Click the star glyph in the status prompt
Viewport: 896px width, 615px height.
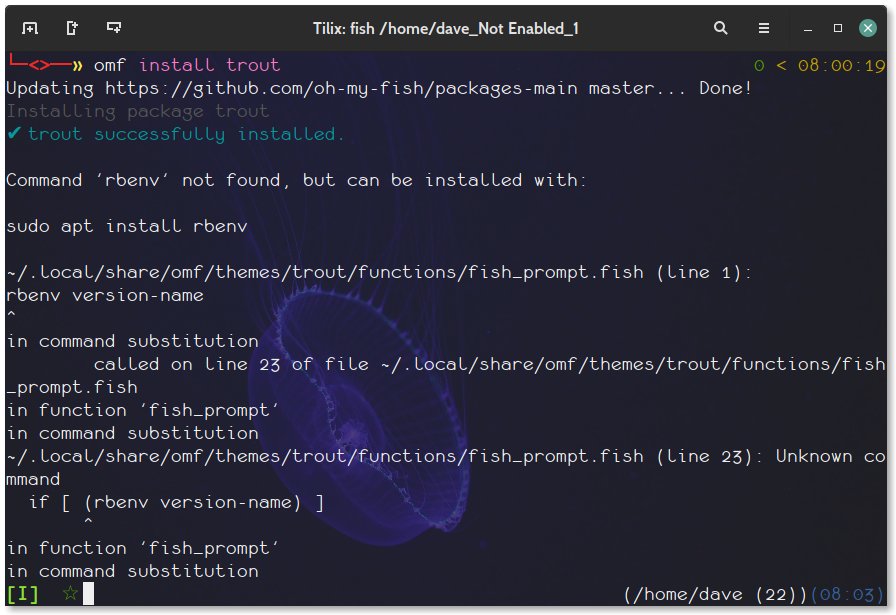pyautogui.click(x=69, y=593)
